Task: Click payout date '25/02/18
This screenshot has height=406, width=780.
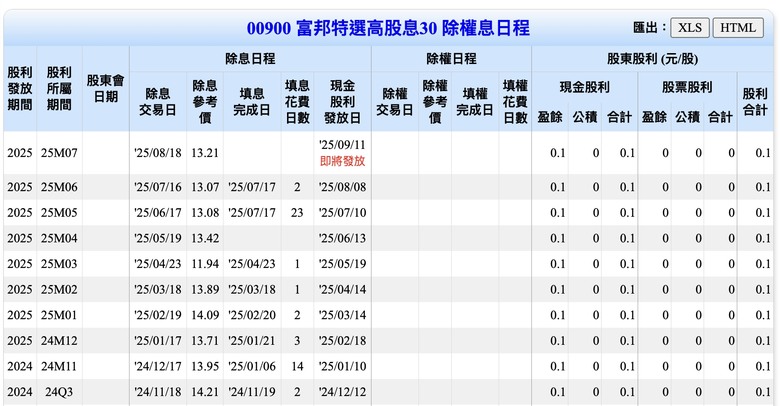Action: 342,341
